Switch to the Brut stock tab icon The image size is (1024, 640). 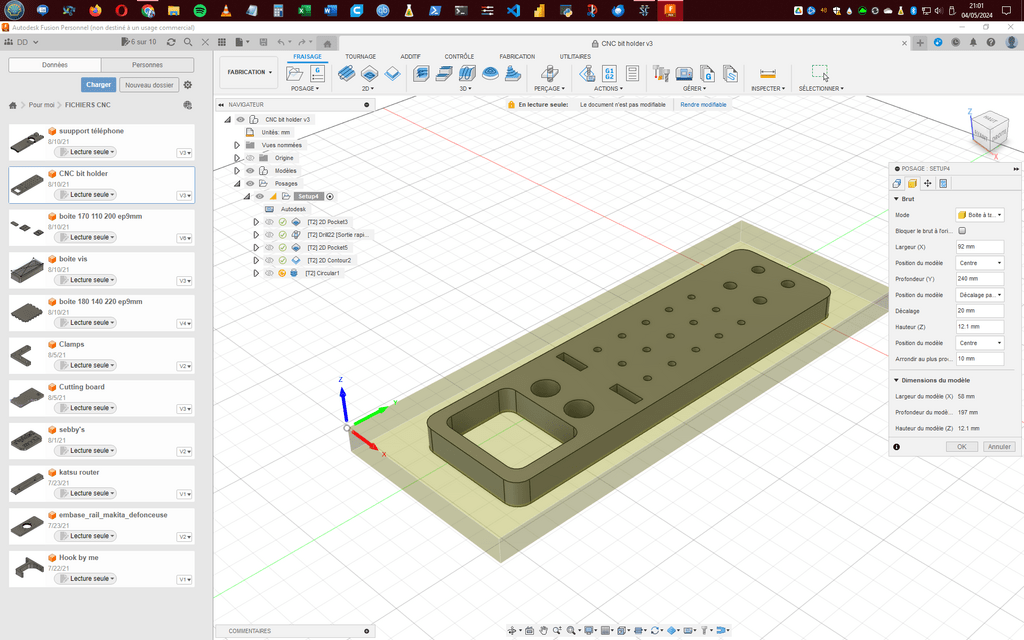912,184
